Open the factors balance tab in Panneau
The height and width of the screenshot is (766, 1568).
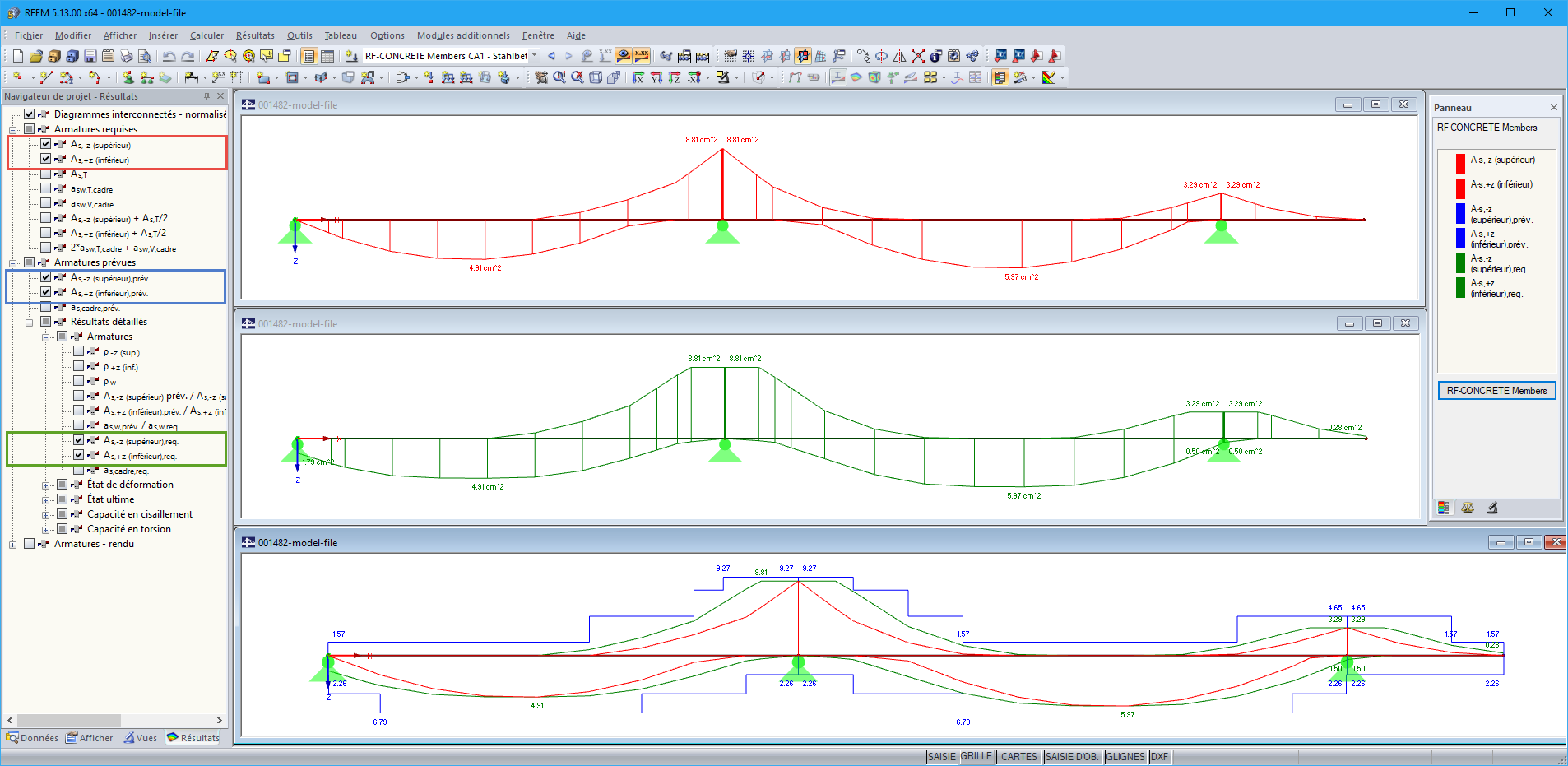point(1468,508)
